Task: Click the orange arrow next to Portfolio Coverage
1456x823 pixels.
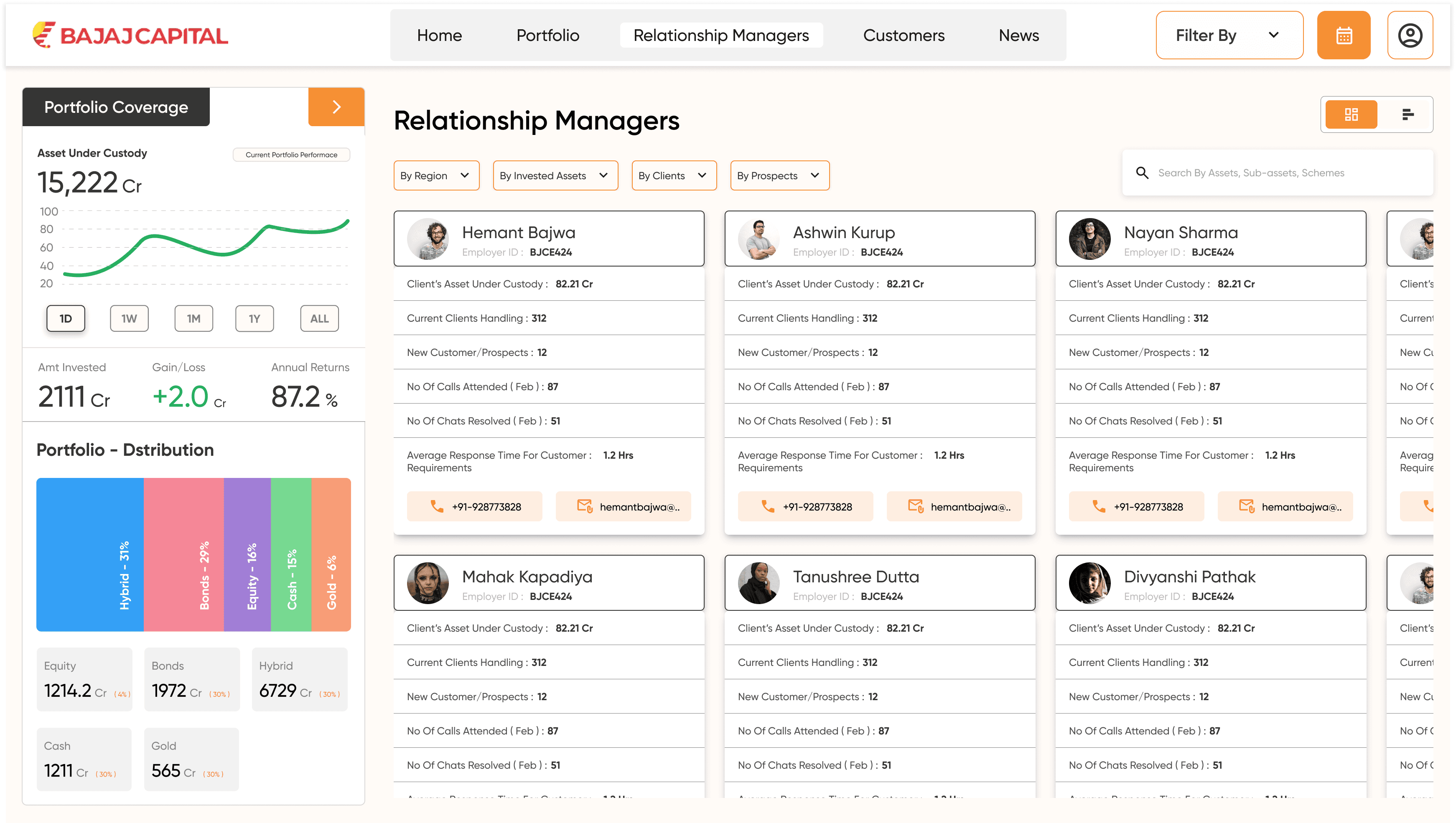Action: click(x=336, y=107)
